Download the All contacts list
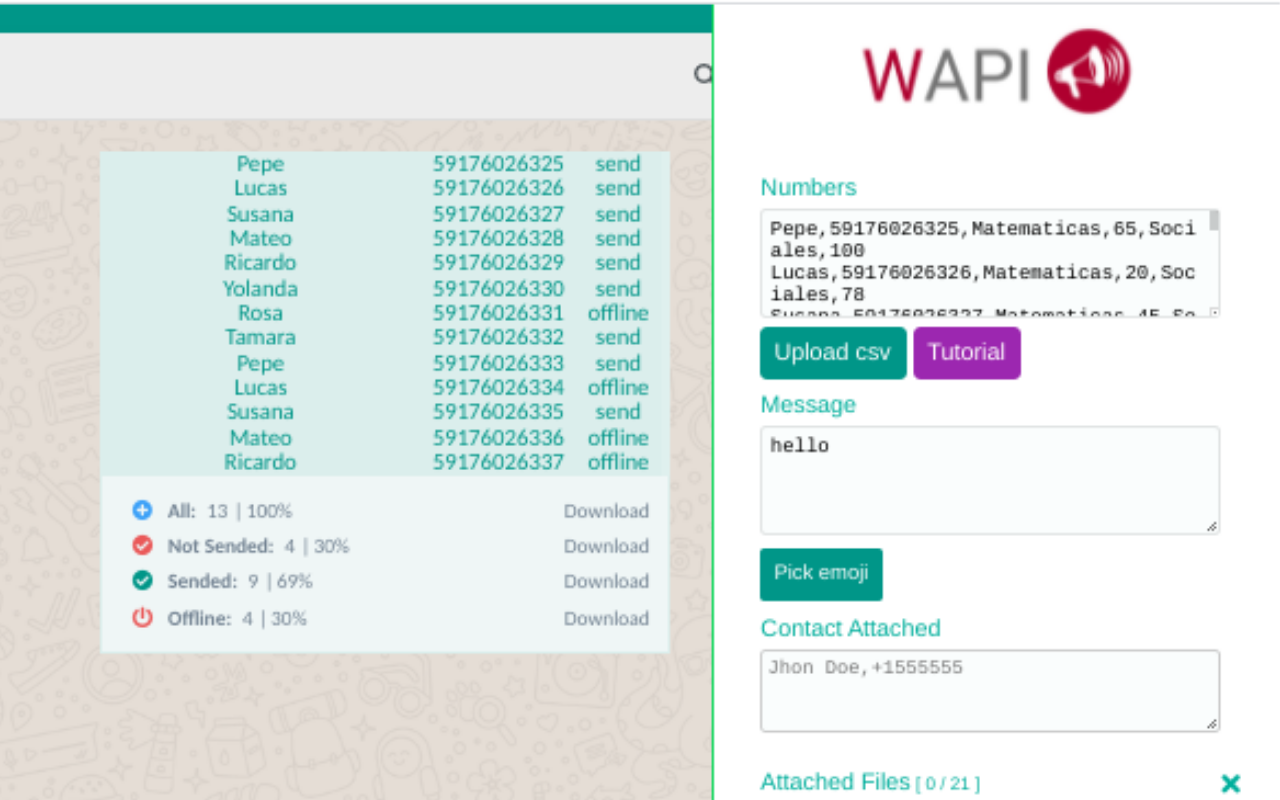The image size is (1280, 800). 606,510
